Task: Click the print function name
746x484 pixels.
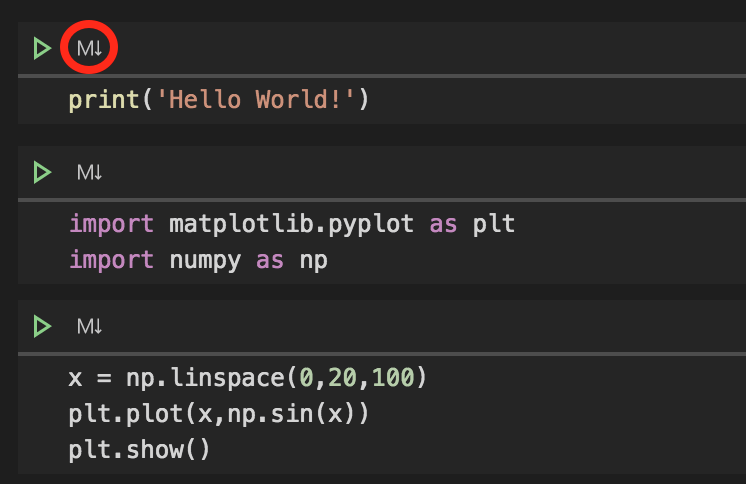Action: [x=106, y=100]
